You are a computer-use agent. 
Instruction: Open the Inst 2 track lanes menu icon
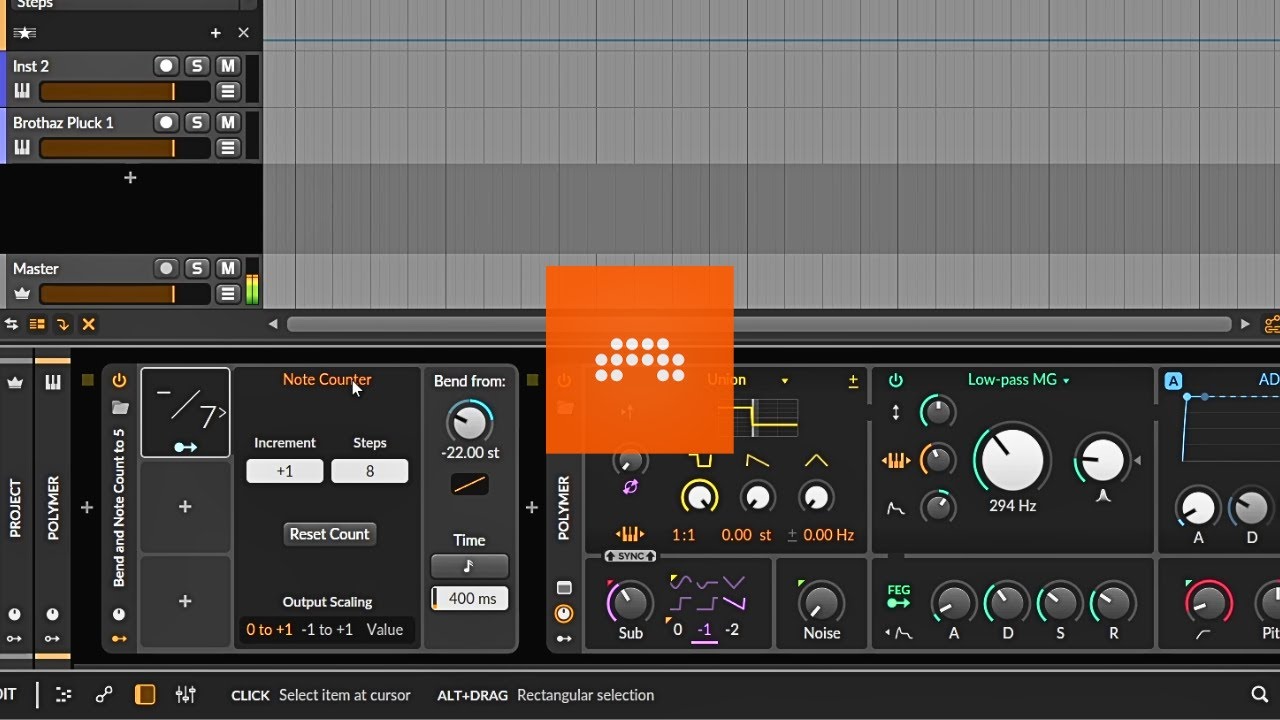pyautogui.click(x=228, y=92)
